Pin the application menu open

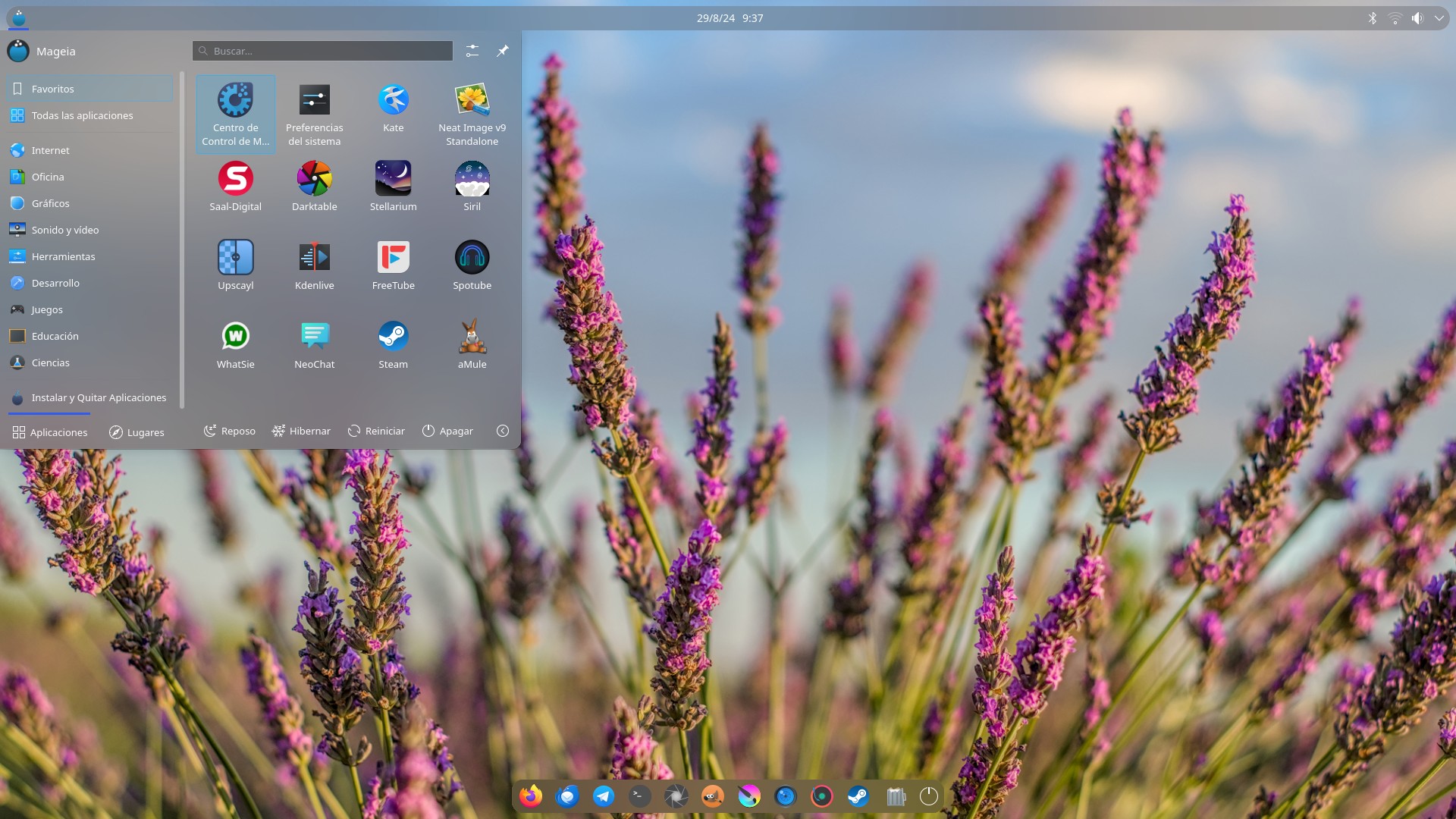tap(503, 51)
